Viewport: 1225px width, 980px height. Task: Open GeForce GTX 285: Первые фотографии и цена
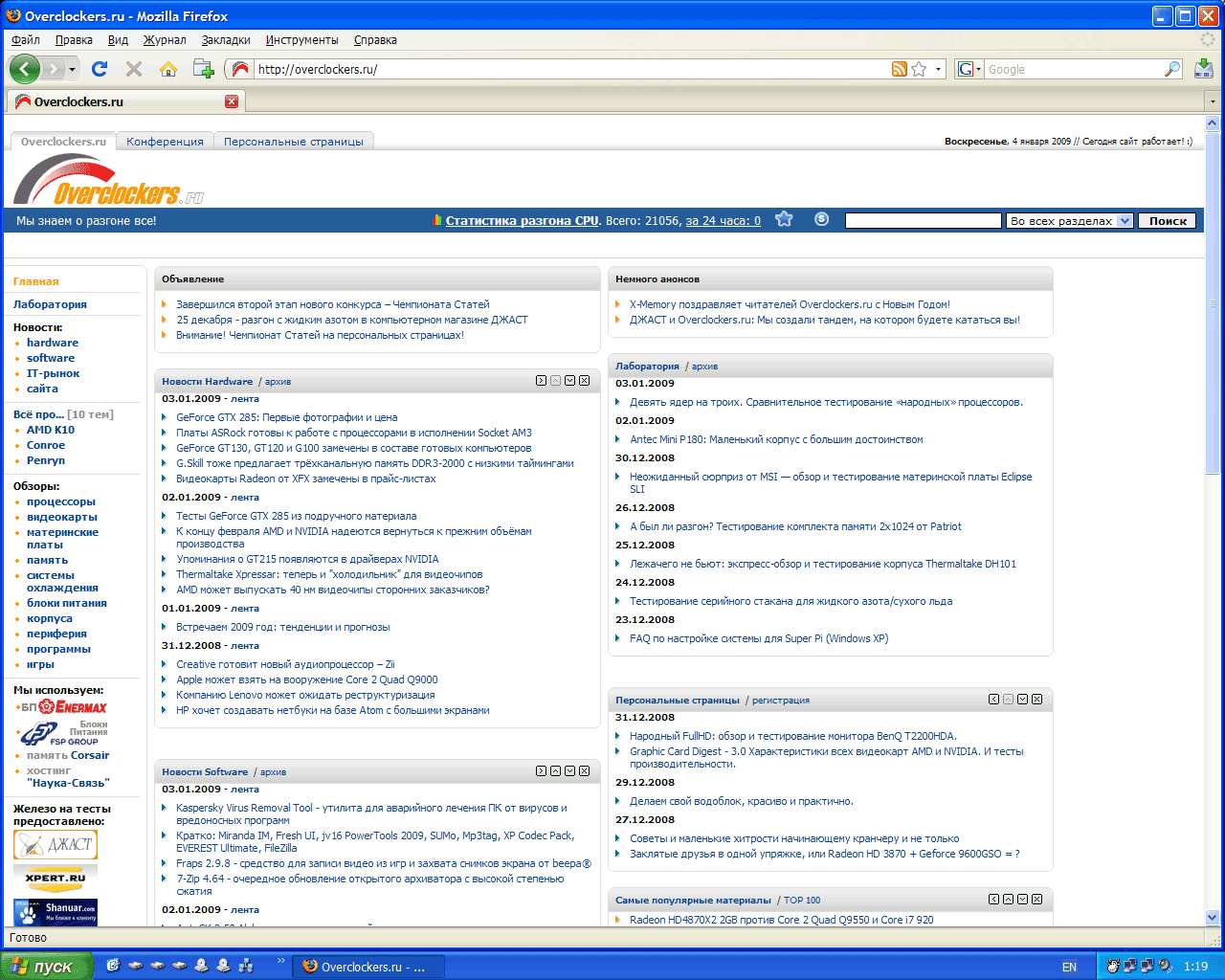pos(286,417)
